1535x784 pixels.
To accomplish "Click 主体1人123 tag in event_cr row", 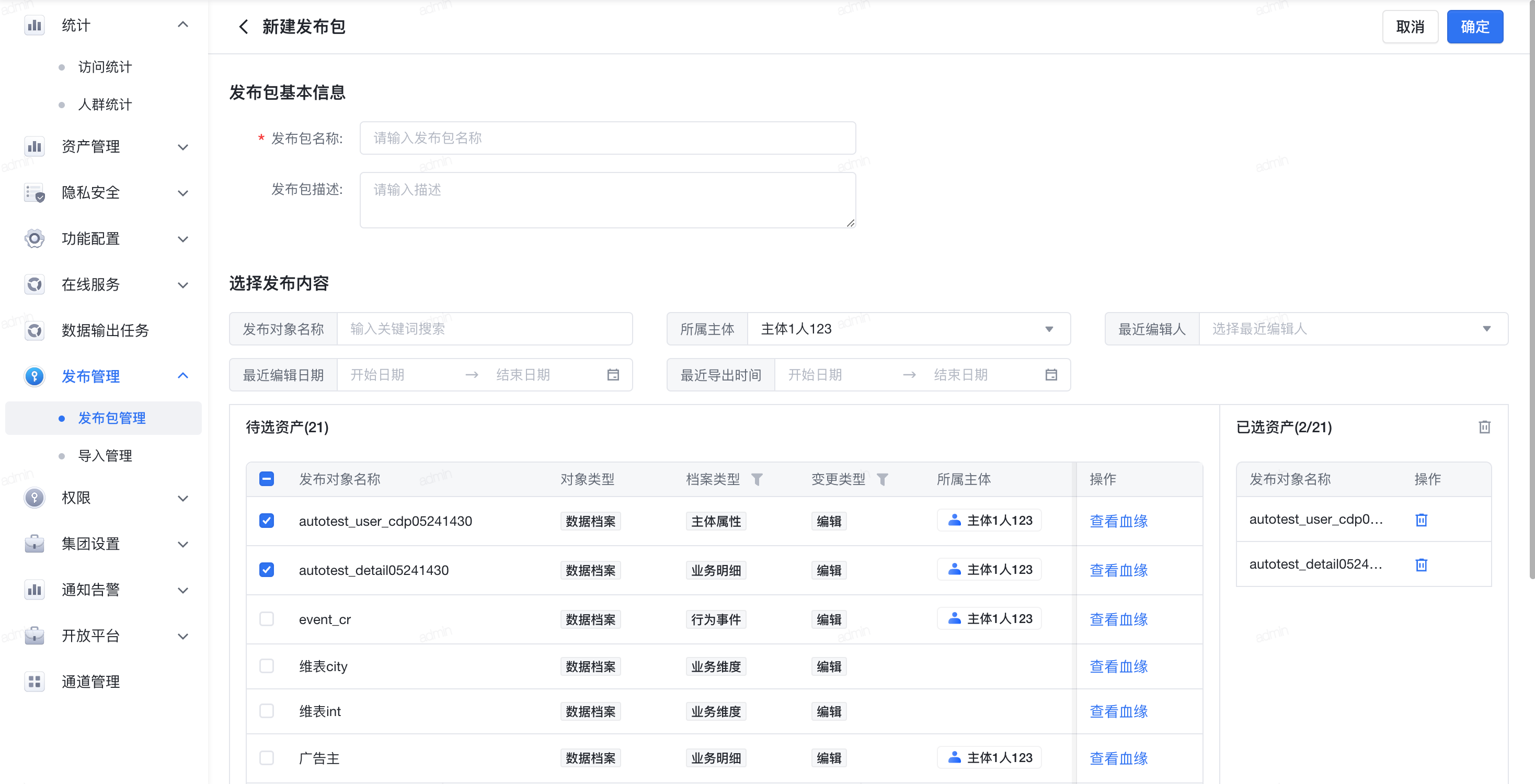I will (989, 618).
